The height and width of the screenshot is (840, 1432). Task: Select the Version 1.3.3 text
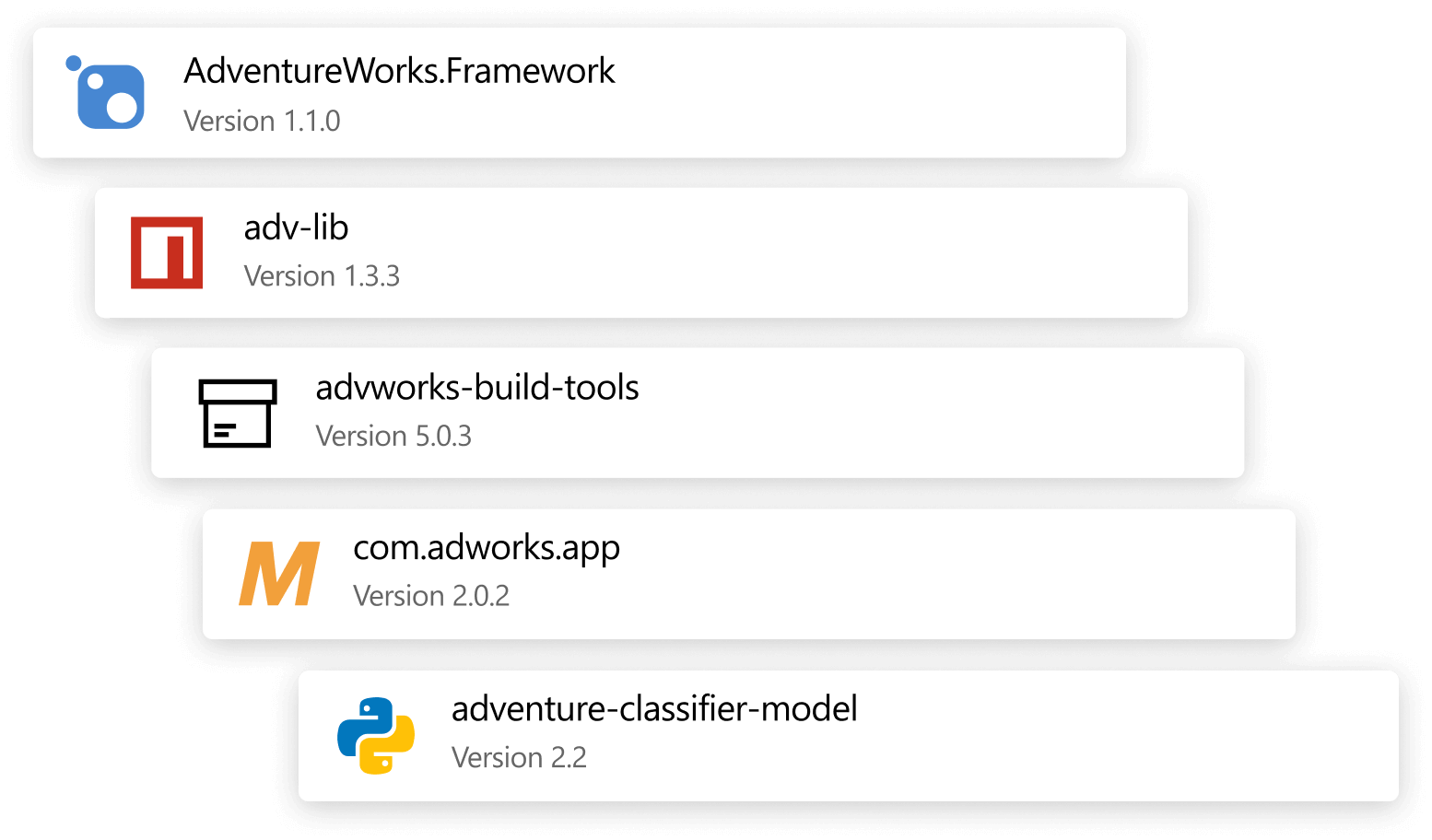point(322,276)
